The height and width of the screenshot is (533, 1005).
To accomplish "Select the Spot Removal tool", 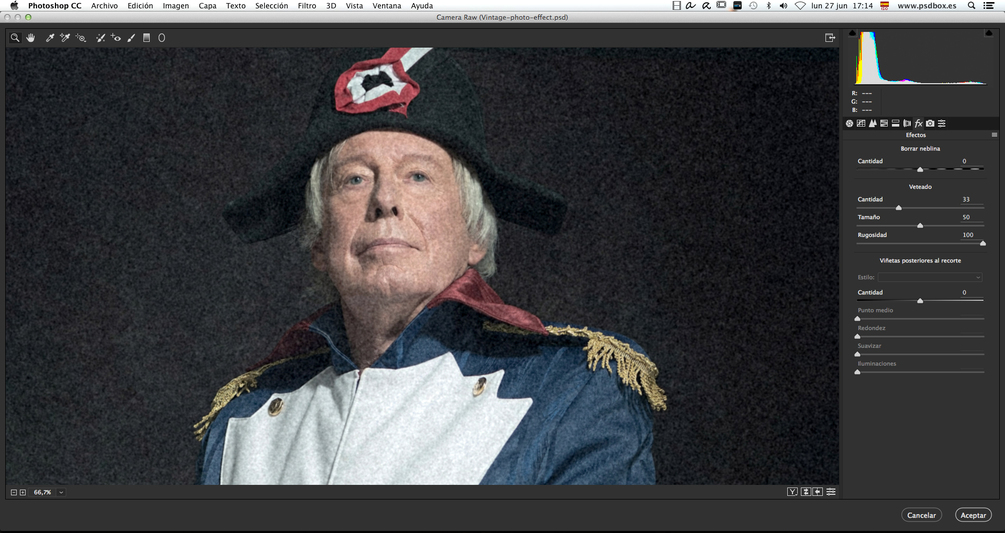I will (101, 38).
